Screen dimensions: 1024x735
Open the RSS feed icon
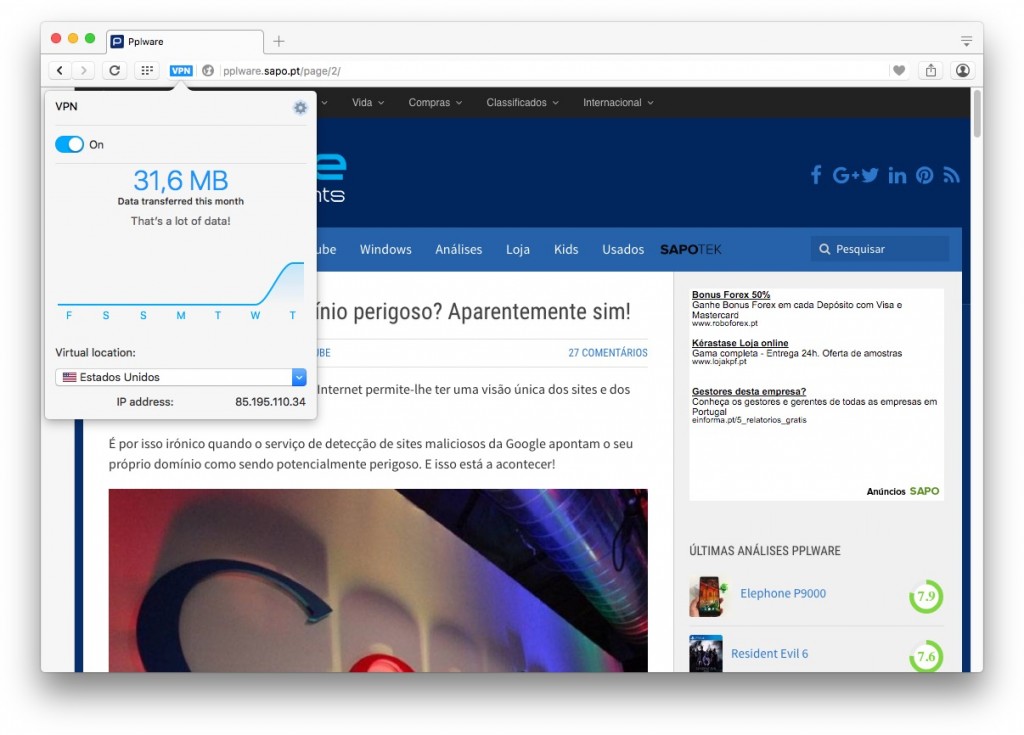pyautogui.click(x=951, y=175)
